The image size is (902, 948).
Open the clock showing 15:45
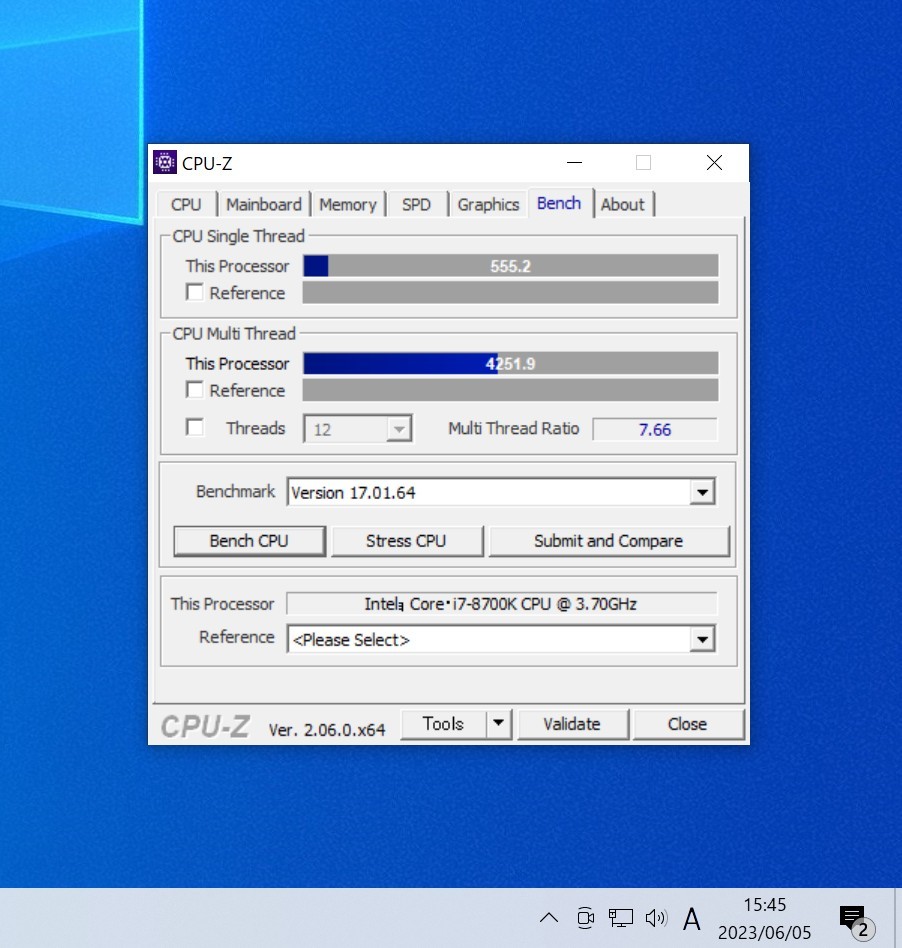(x=764, y=918)
